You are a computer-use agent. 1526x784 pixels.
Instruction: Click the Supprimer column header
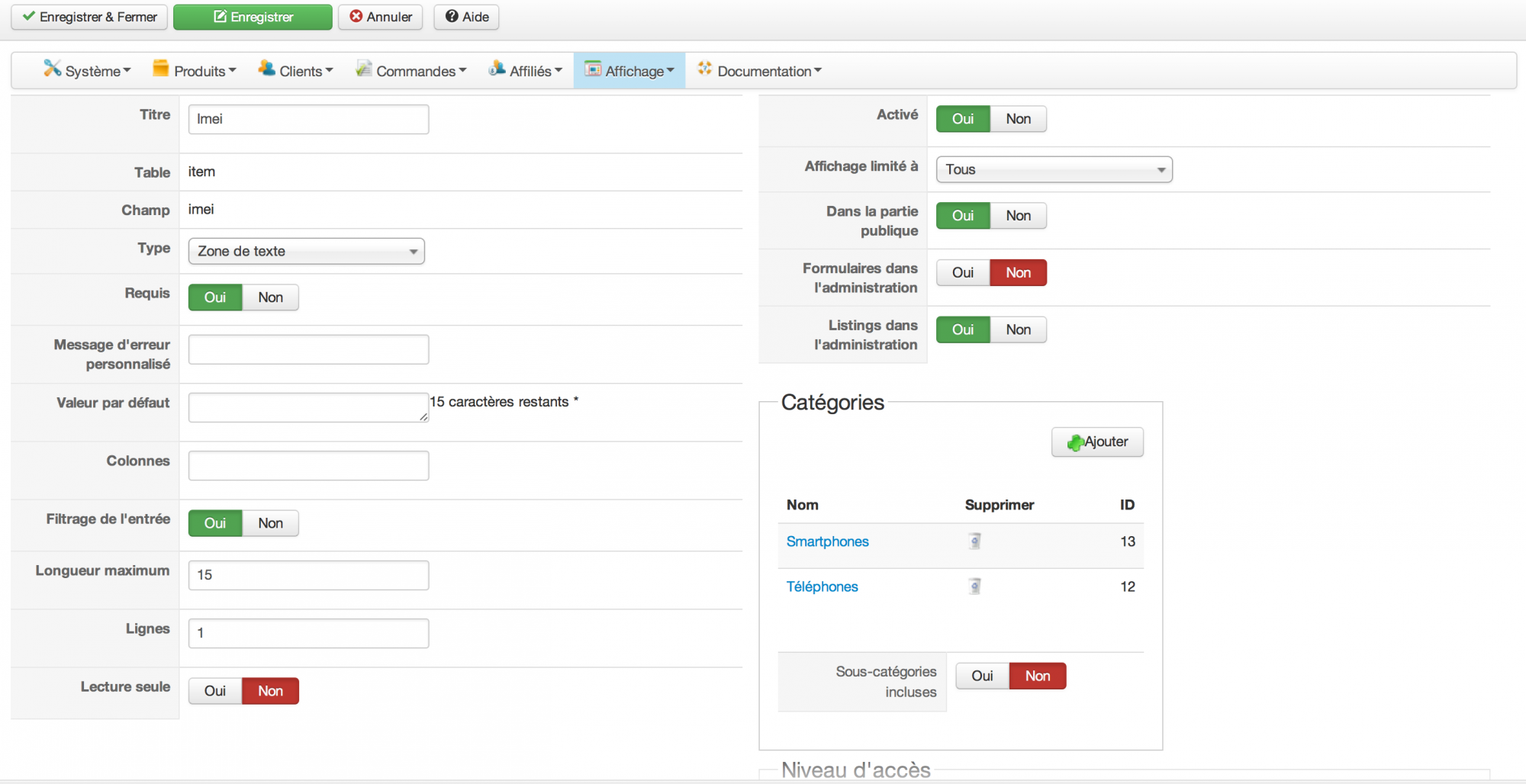1000,505
